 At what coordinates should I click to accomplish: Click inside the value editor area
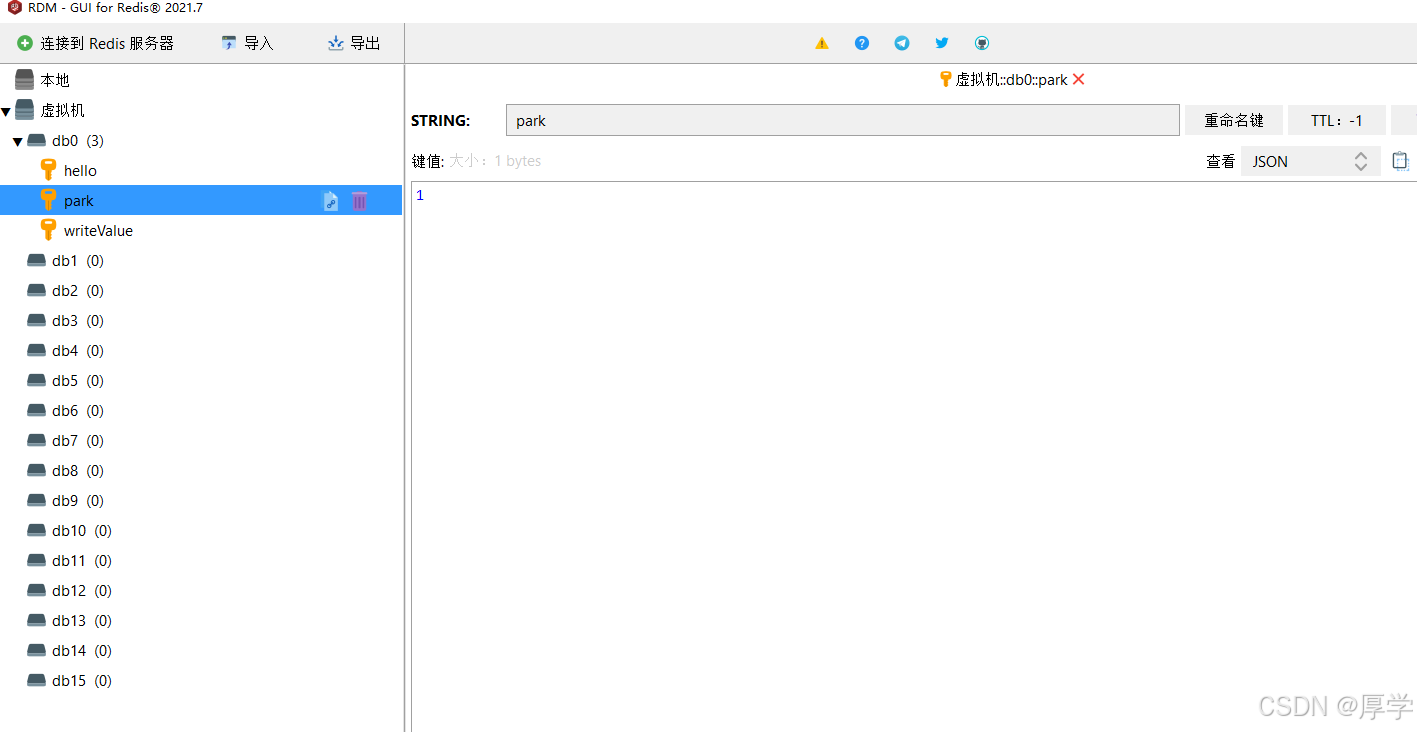[x=914, y=456]
